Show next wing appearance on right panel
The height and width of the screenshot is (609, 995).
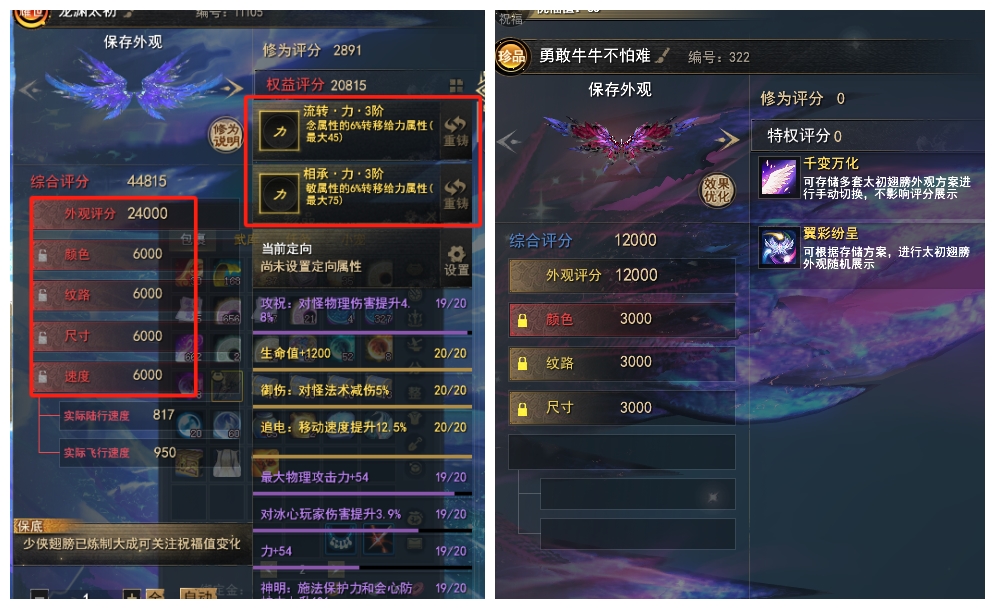click(728, 140)
